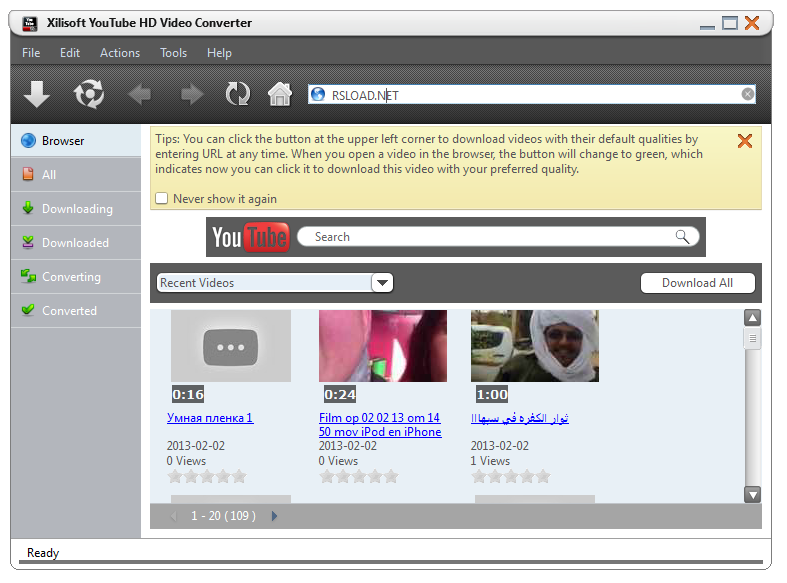
Task: Click the YouTube search magnifier icon
Action: point(682,236)
